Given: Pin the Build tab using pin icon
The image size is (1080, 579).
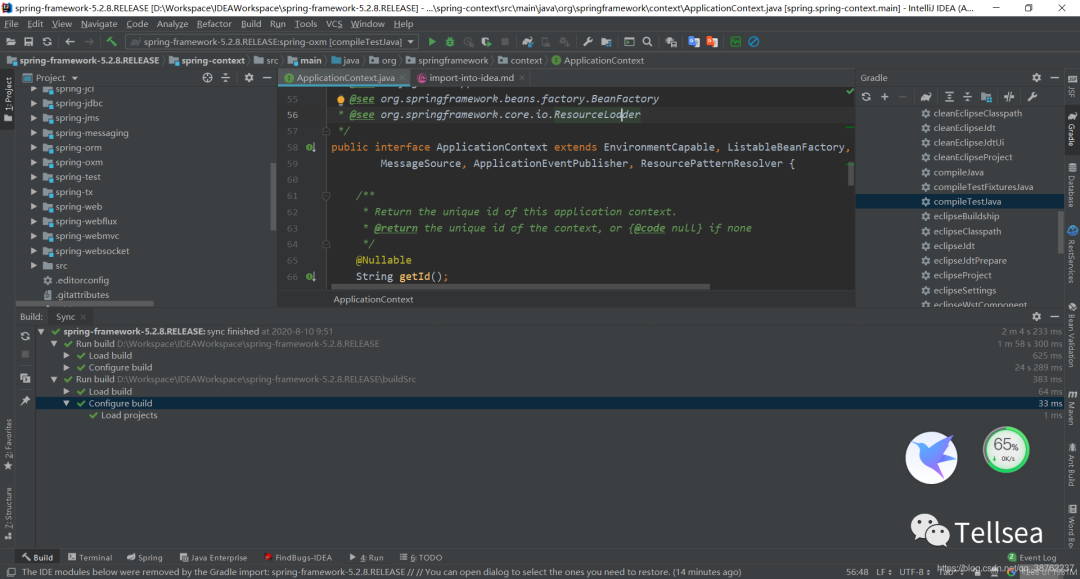Looking at the screenshot, I should (x=25, y=401).
